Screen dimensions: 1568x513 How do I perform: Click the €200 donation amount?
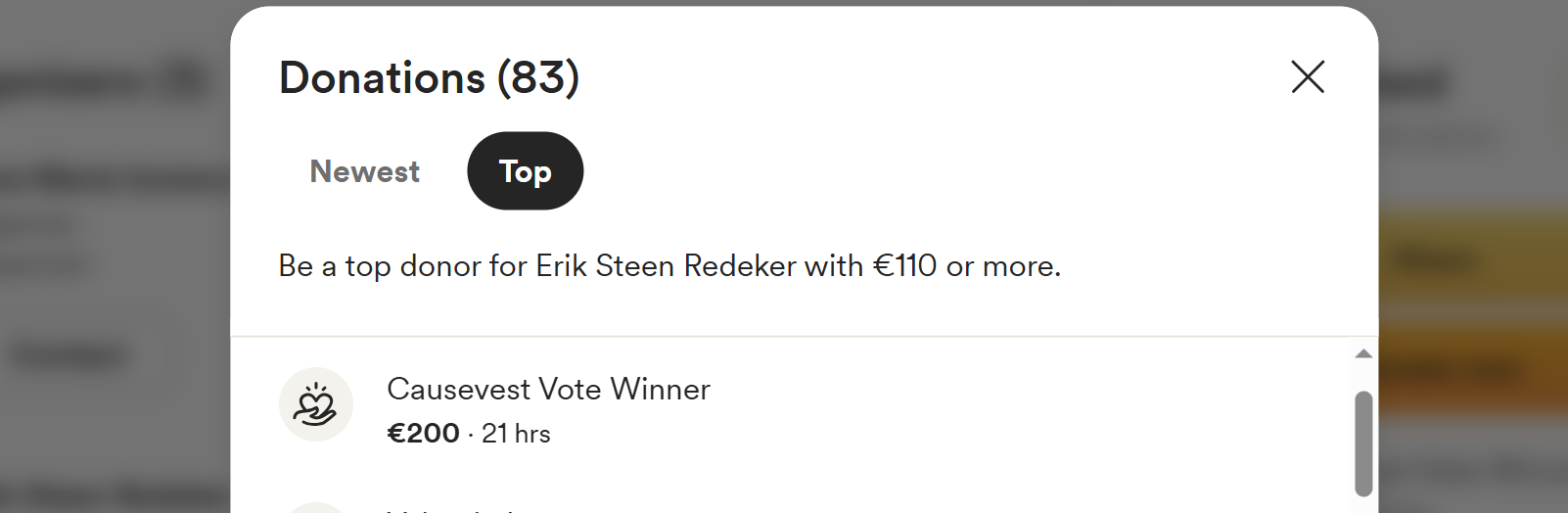pyautogui.click(x=423, y=433)
